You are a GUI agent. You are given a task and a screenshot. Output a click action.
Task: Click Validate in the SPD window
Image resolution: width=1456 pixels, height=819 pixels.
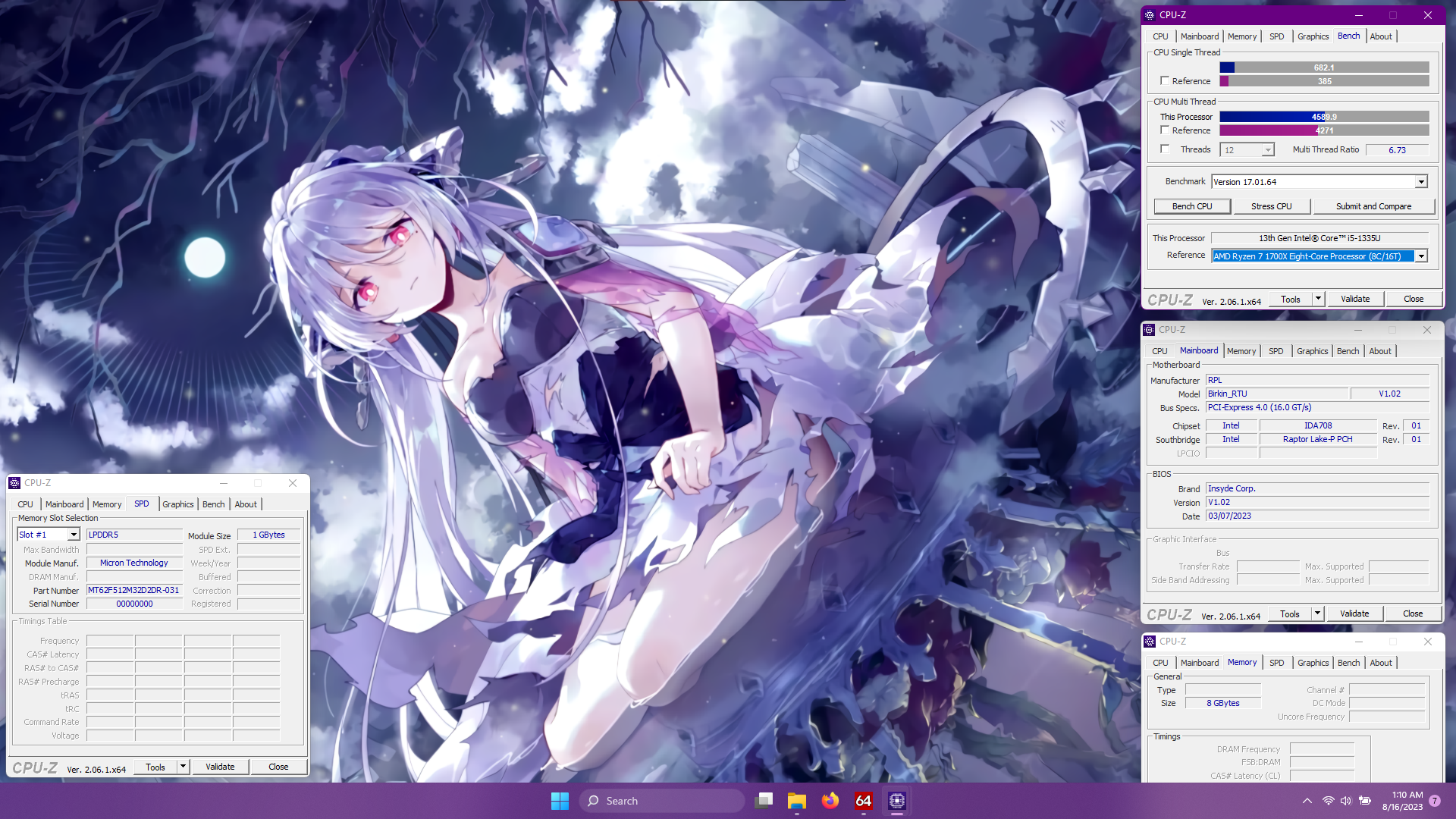(x=220, y=767)
